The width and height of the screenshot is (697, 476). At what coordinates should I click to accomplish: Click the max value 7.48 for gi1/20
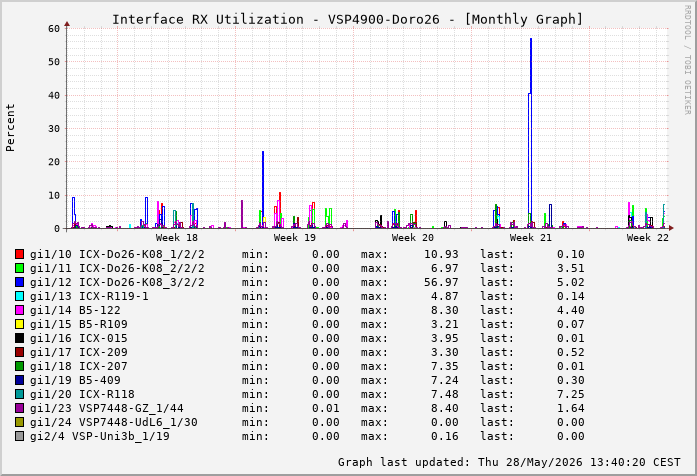tap(445, 394)
